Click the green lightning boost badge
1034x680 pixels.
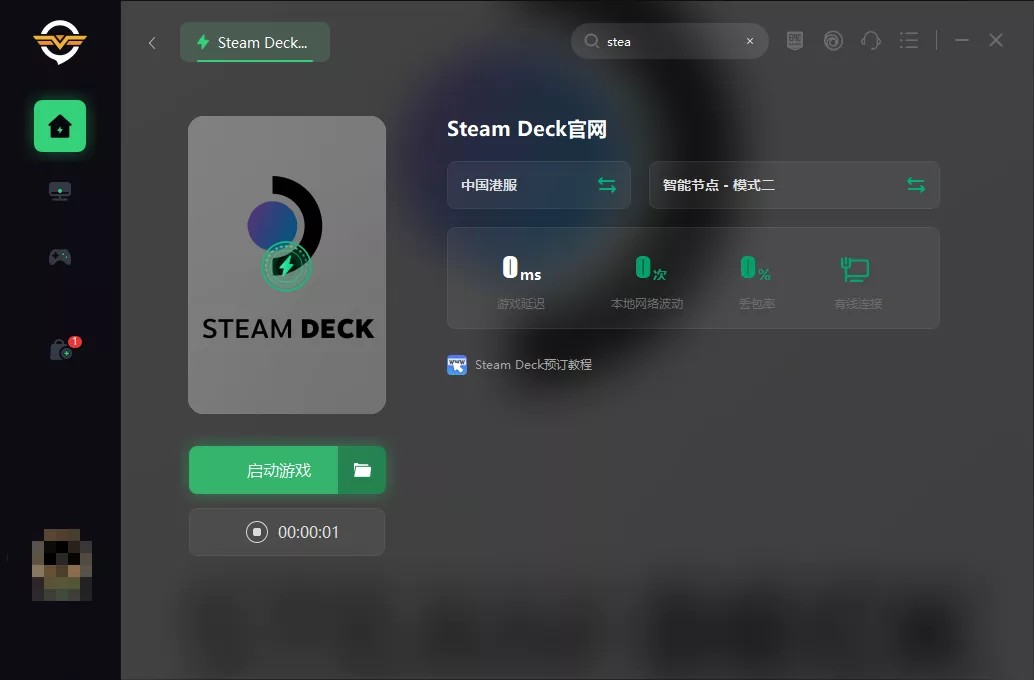[x=286, y=266]
